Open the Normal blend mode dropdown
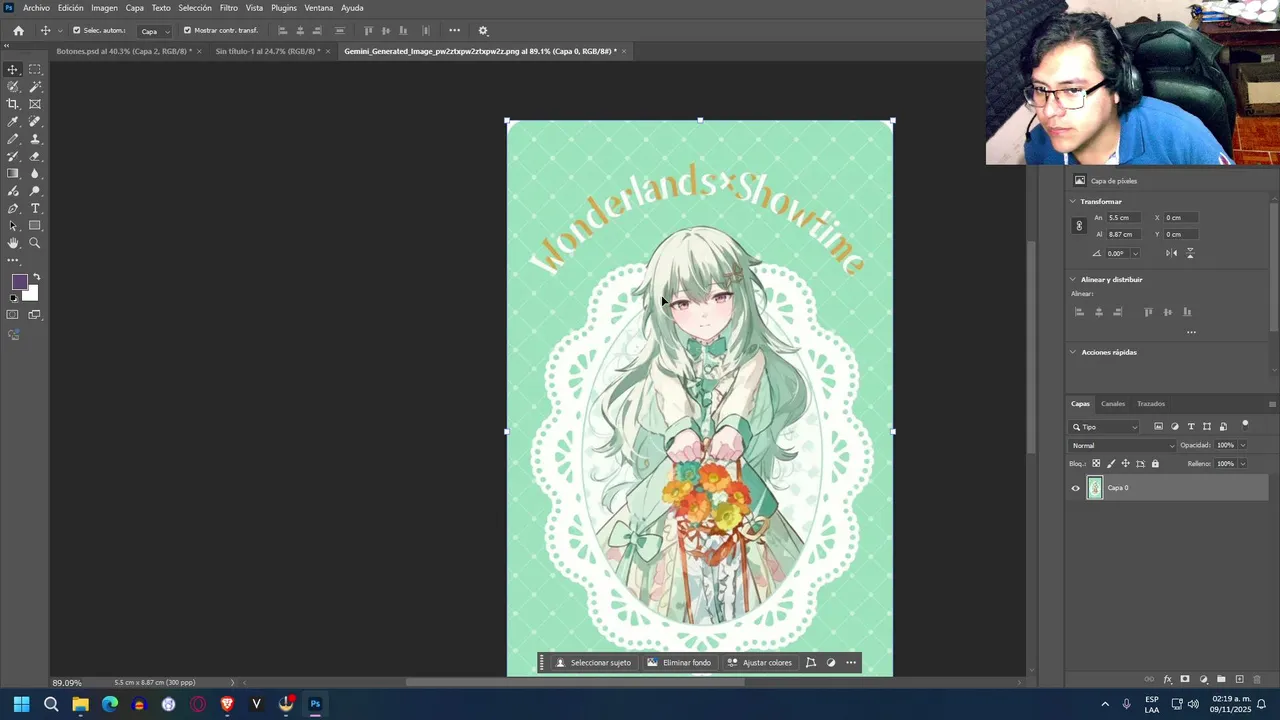 pyautogui.click(x=1123, y=446)
